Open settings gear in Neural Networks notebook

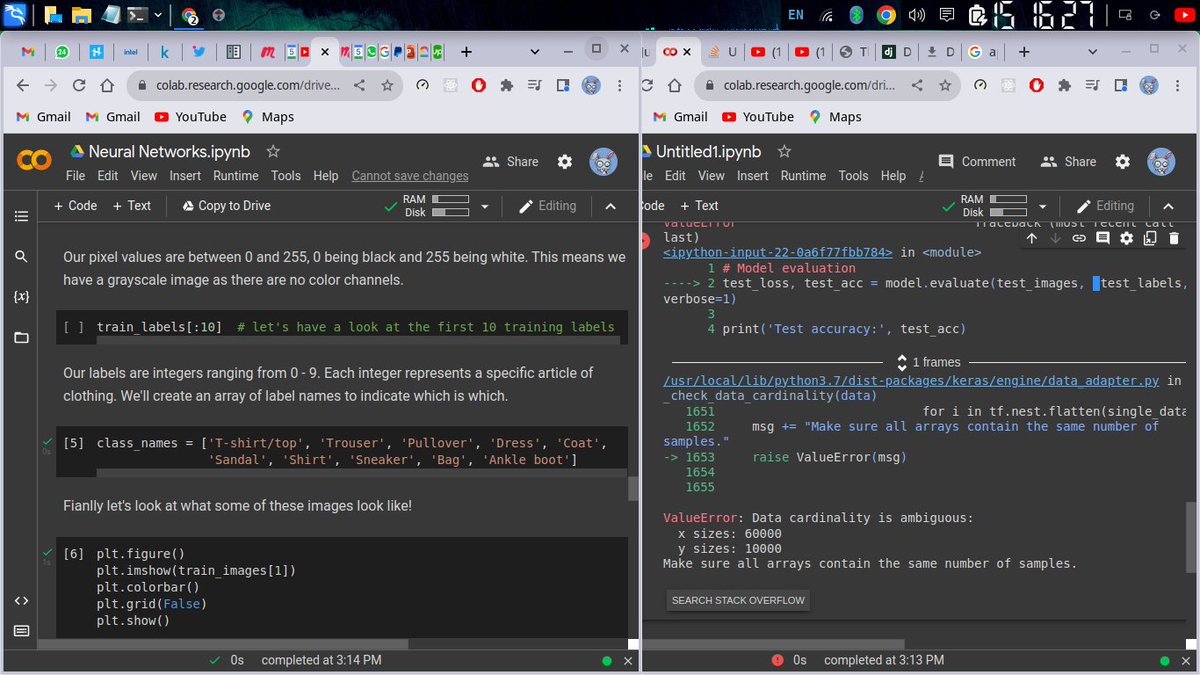[x=565, y=161]
